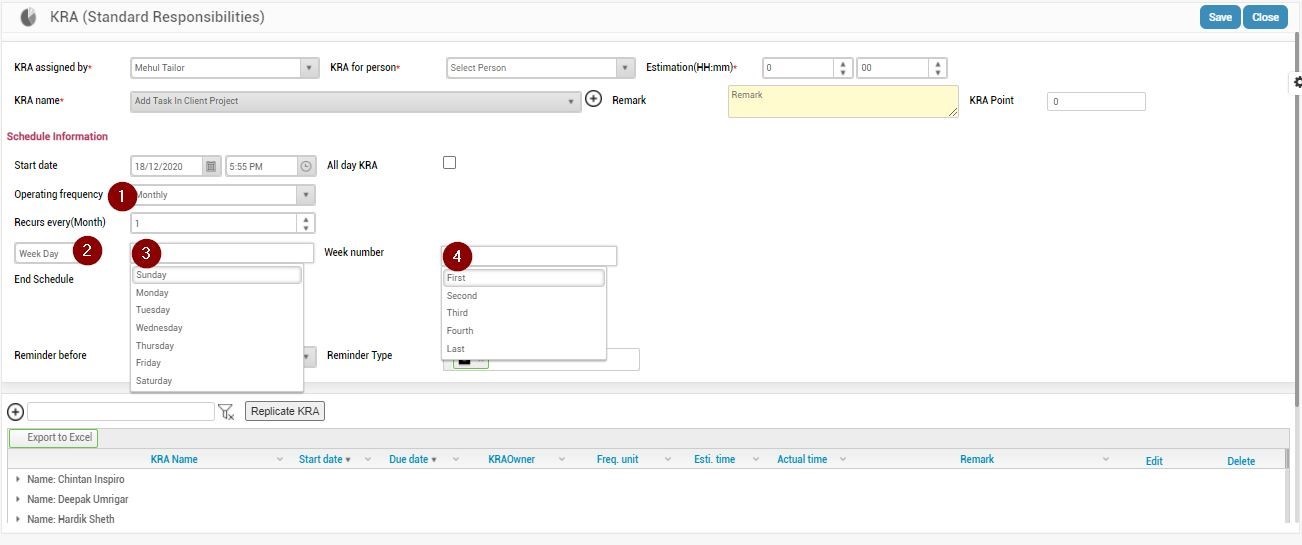Open start time clock picker
Screen dimensions: 1302x545
(x=306, y=166)
